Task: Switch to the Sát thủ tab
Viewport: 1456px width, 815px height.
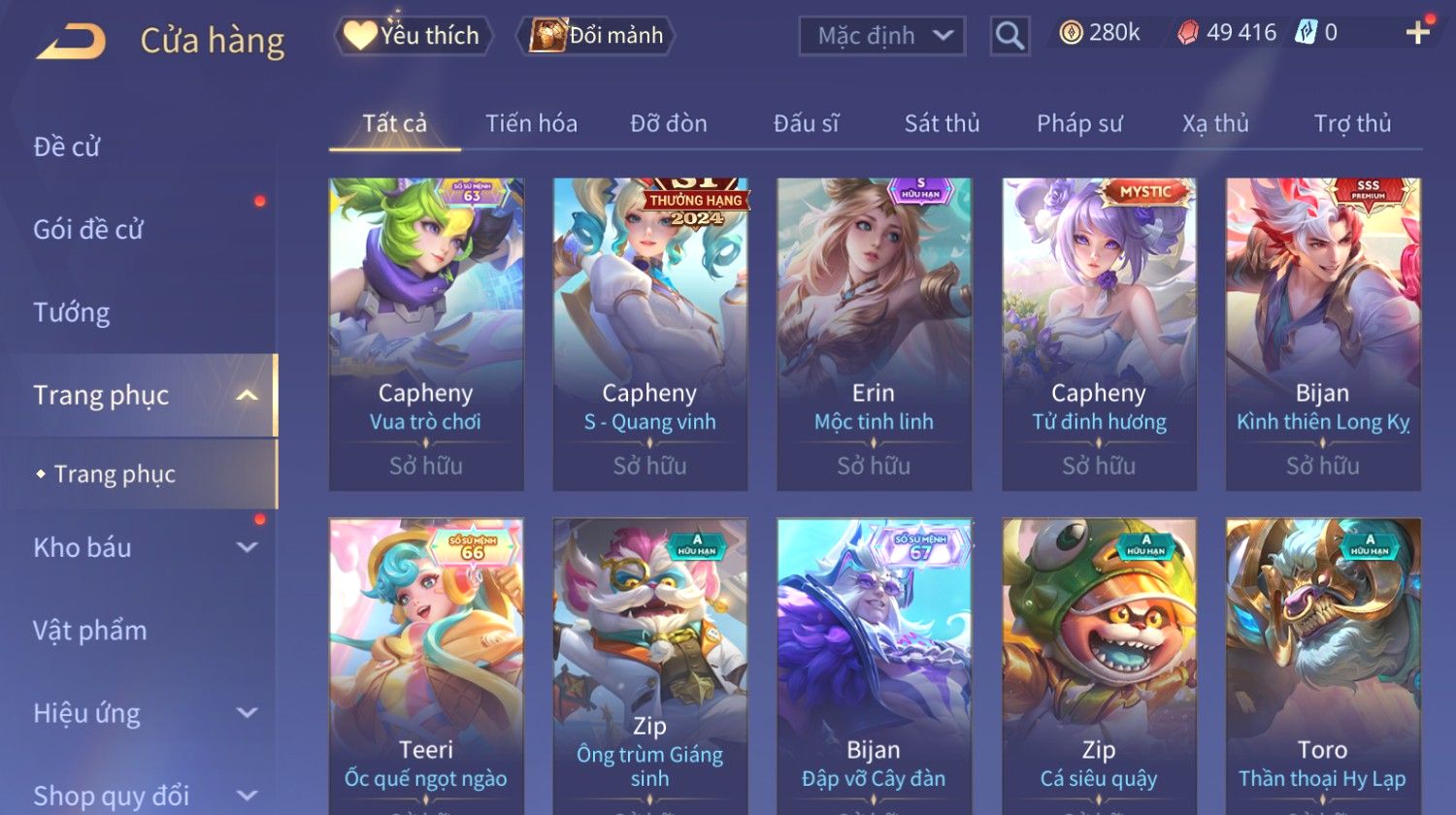Action: pos(942,123)
